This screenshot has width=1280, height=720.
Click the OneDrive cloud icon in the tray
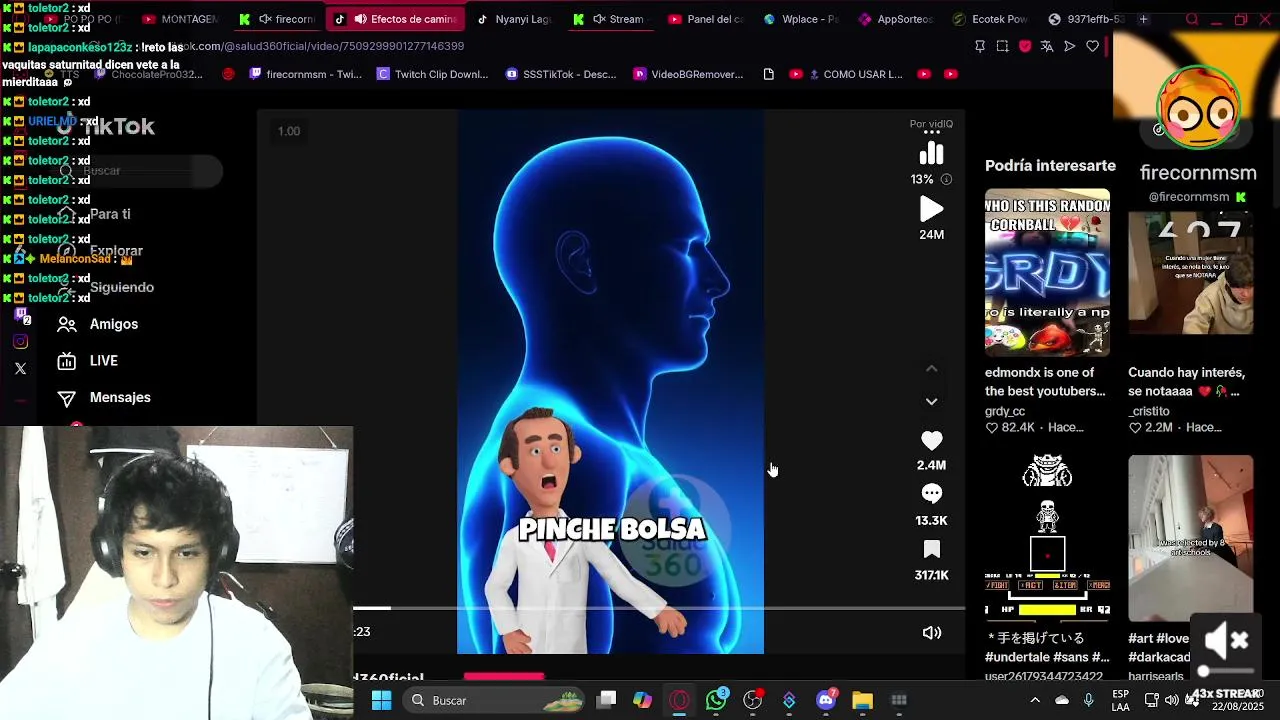point(1062,701)
